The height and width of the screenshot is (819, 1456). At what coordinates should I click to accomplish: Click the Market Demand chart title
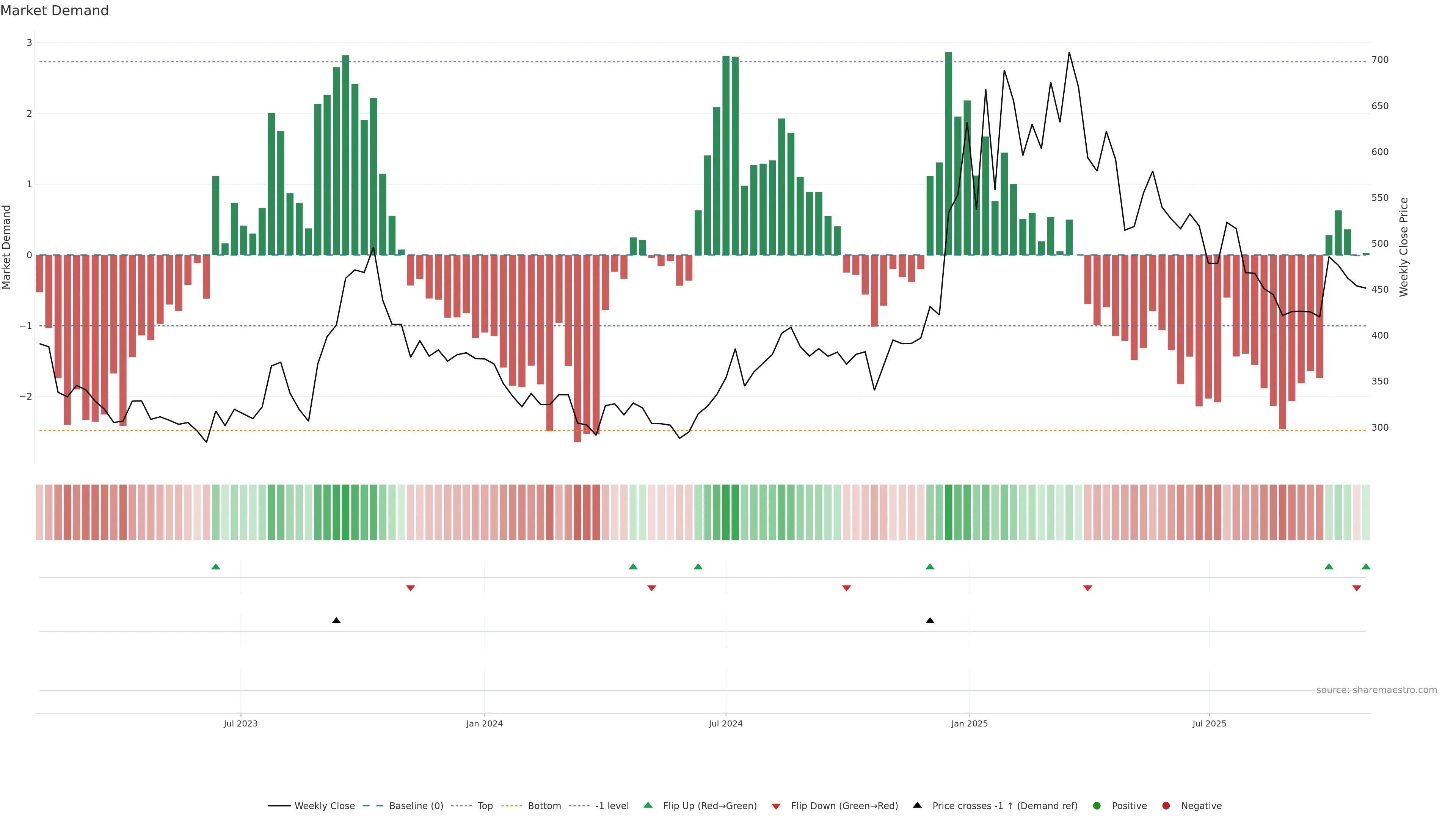54,11
